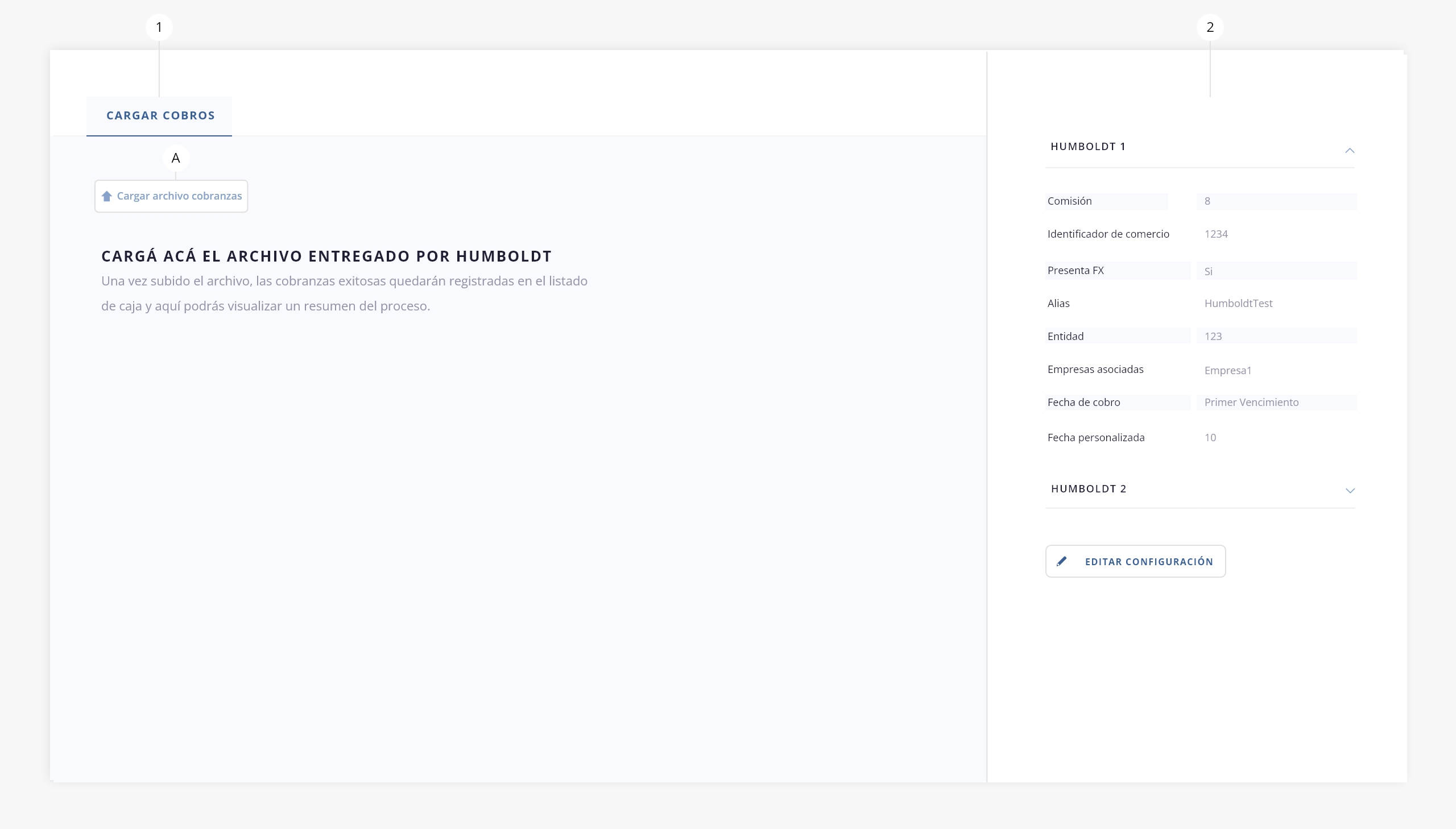Expand the Humboldt 2 section chevron
Screen dimensions: 1456x829
1350,490
